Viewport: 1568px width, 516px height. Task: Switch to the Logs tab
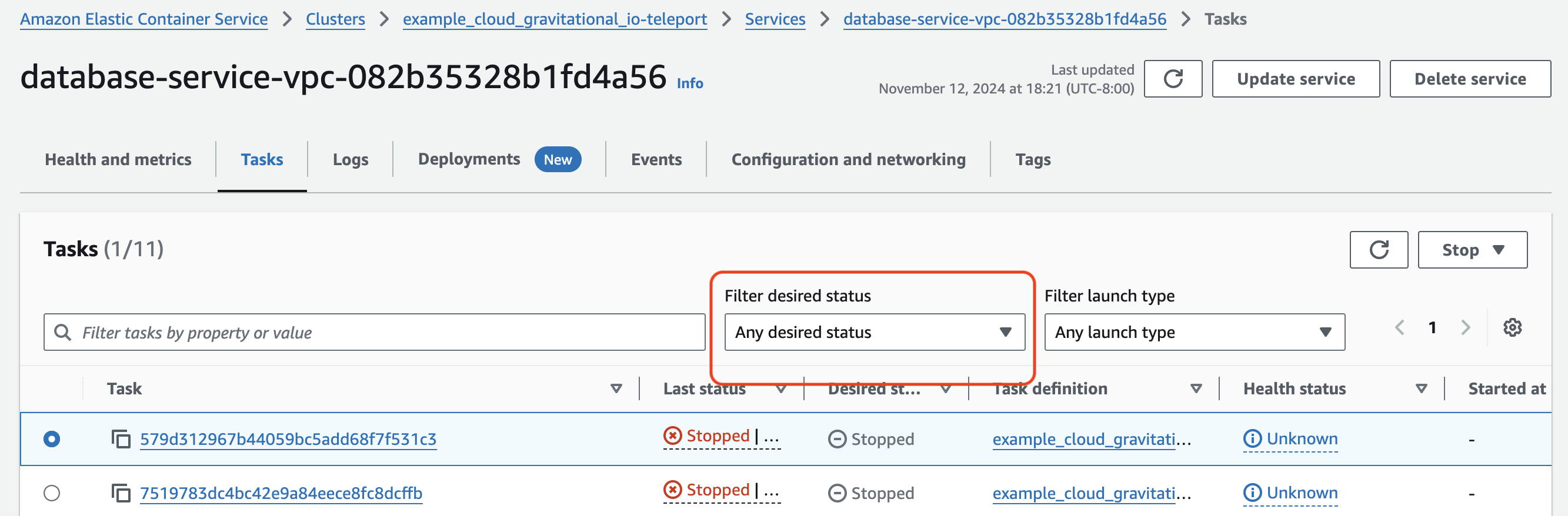point(350,159)
